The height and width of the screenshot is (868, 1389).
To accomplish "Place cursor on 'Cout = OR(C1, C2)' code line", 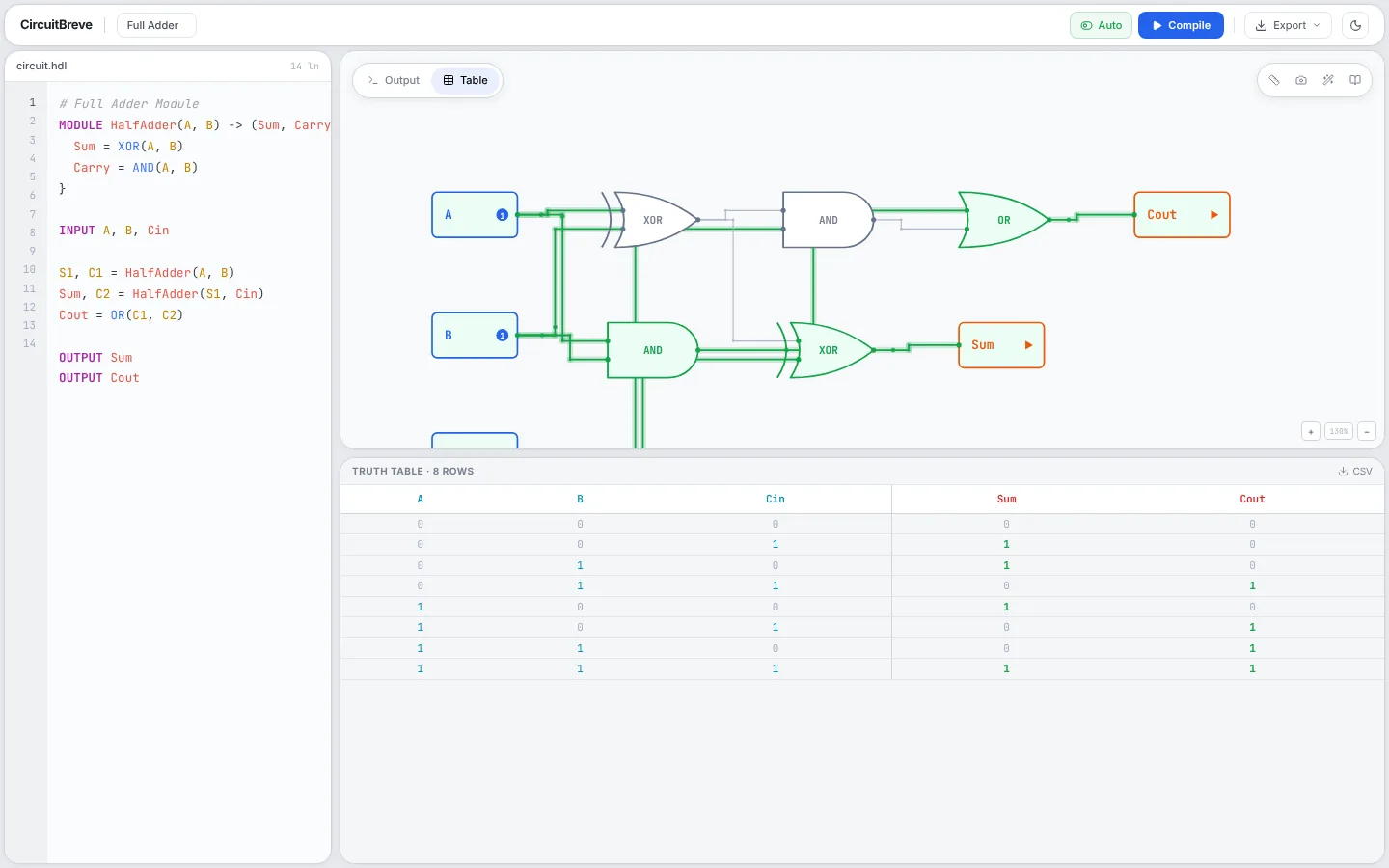I will coord(121,315).
